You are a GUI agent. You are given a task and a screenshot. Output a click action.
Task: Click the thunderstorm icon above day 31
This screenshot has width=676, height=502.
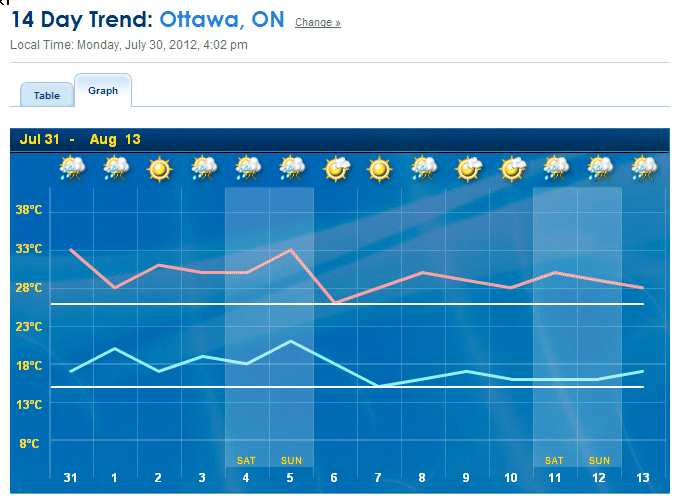pos(72,169)
